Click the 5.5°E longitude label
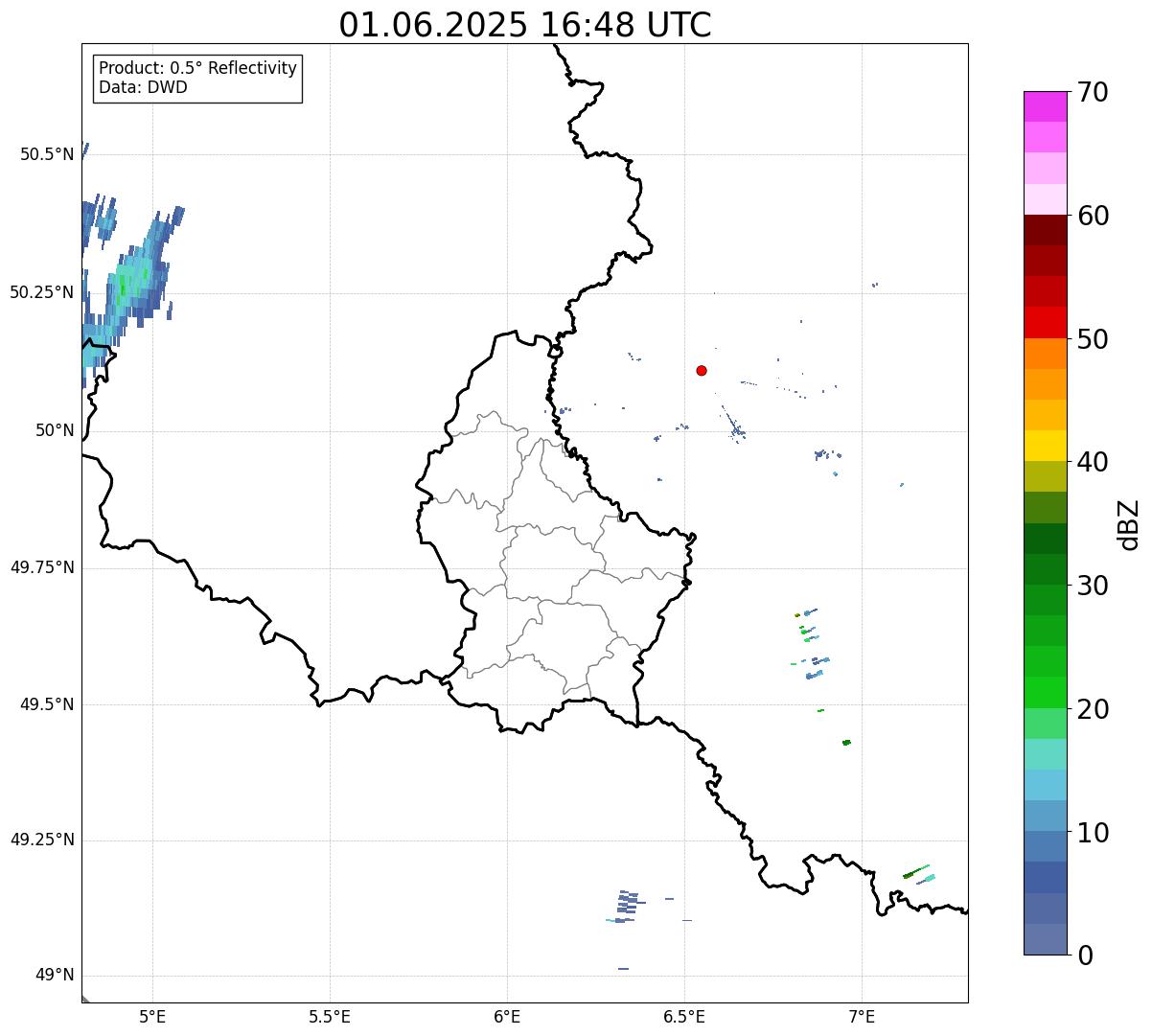The width and height of the screenshot is (1152, 1036). 330,1017
